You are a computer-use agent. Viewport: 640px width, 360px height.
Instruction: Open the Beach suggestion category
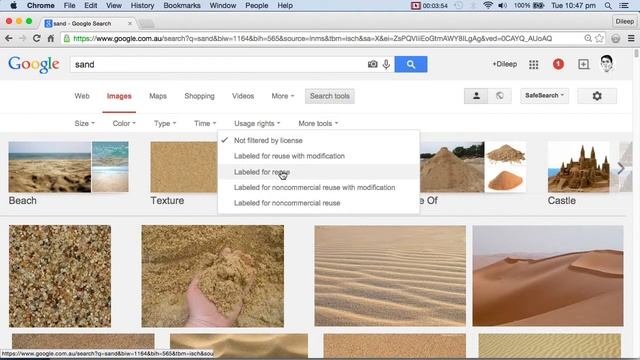coord(68,173)
